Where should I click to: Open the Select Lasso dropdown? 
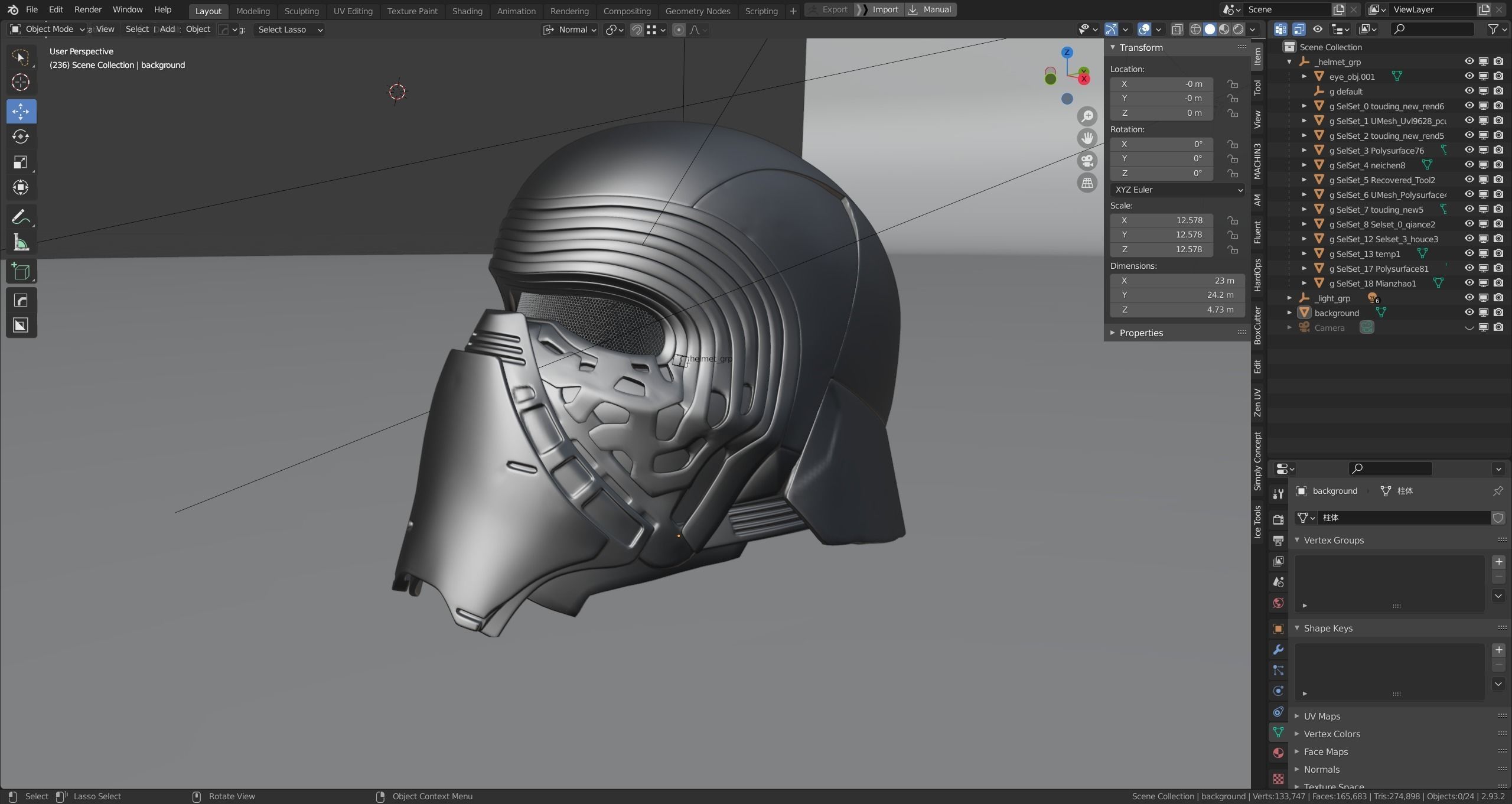tap(289, 30)
